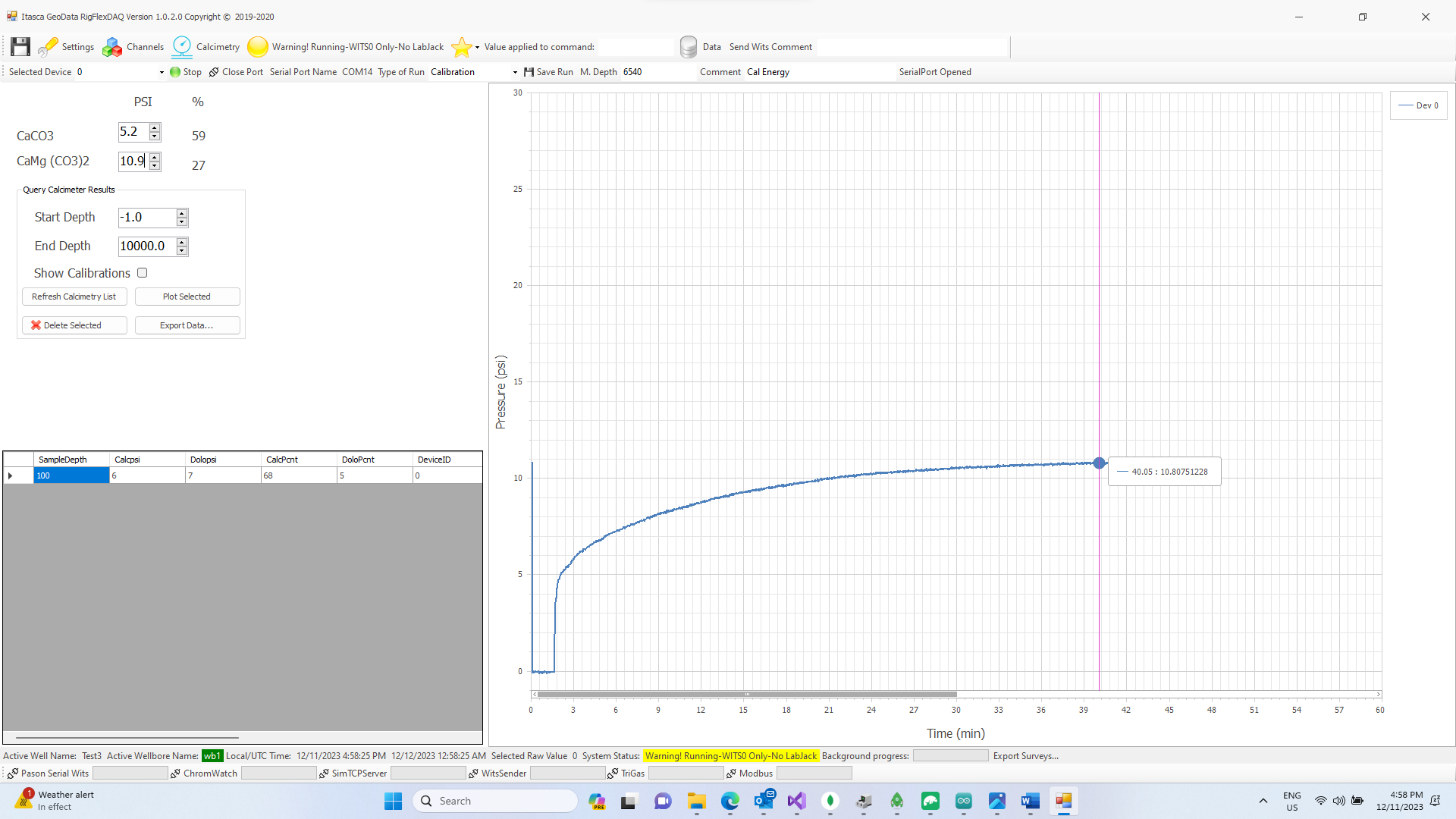Open the Type of Run dropdown

click(x=515, y=72)
